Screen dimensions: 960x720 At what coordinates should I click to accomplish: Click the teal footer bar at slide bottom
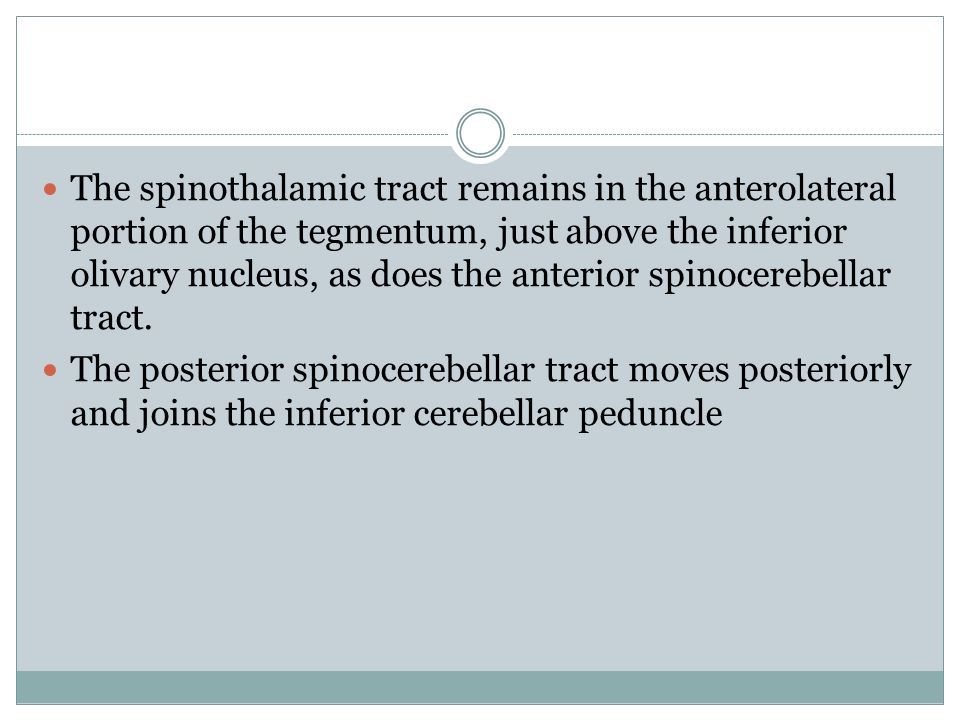pos(480,687)
